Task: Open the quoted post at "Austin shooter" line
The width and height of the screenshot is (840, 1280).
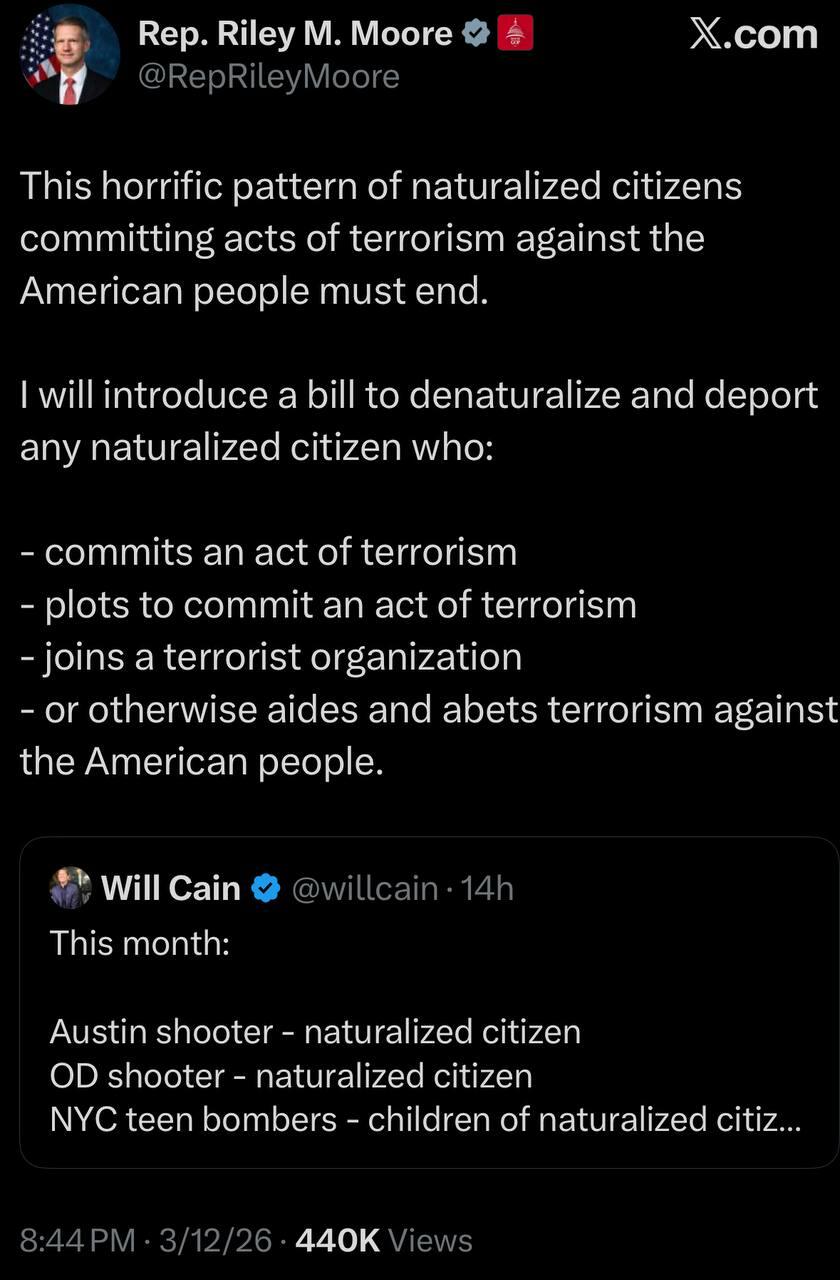Action: click(315, 1031)
